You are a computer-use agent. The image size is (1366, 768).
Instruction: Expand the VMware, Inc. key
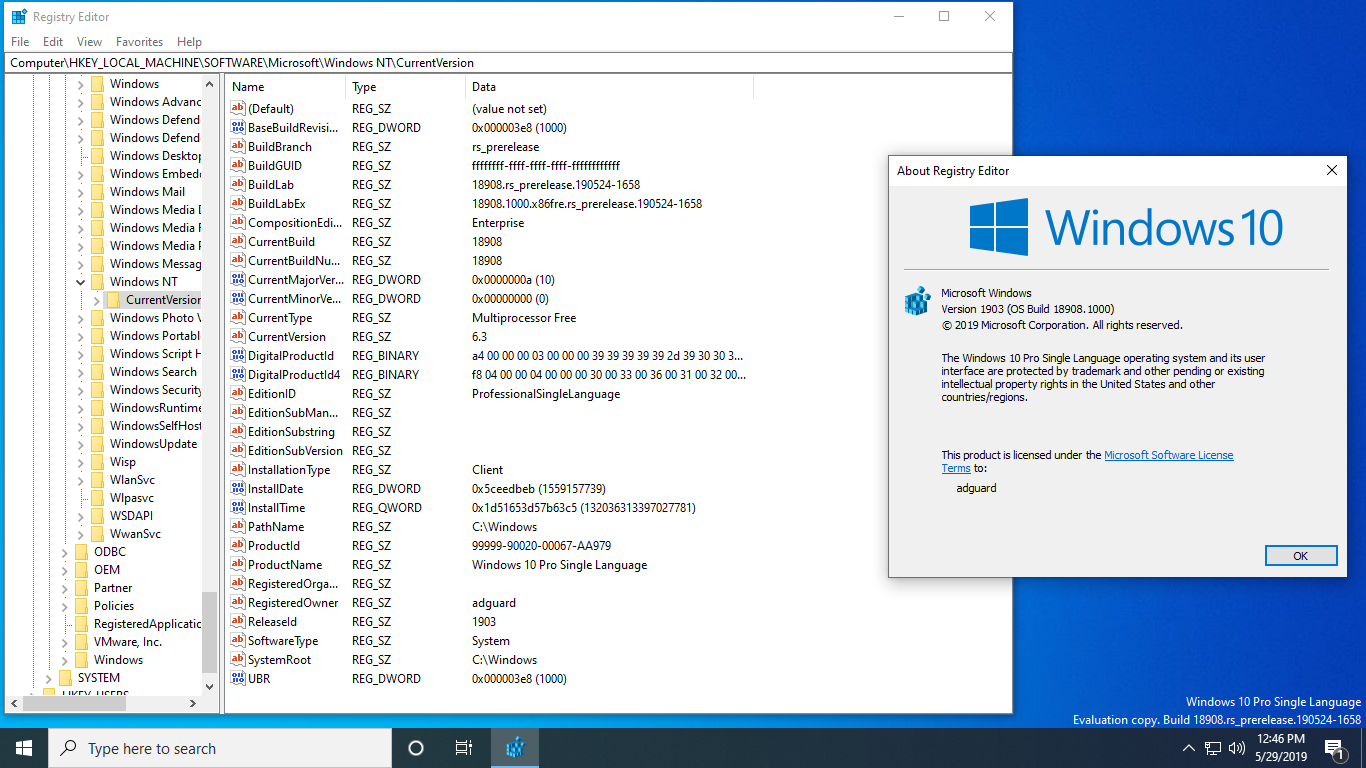tap(65, 642)
